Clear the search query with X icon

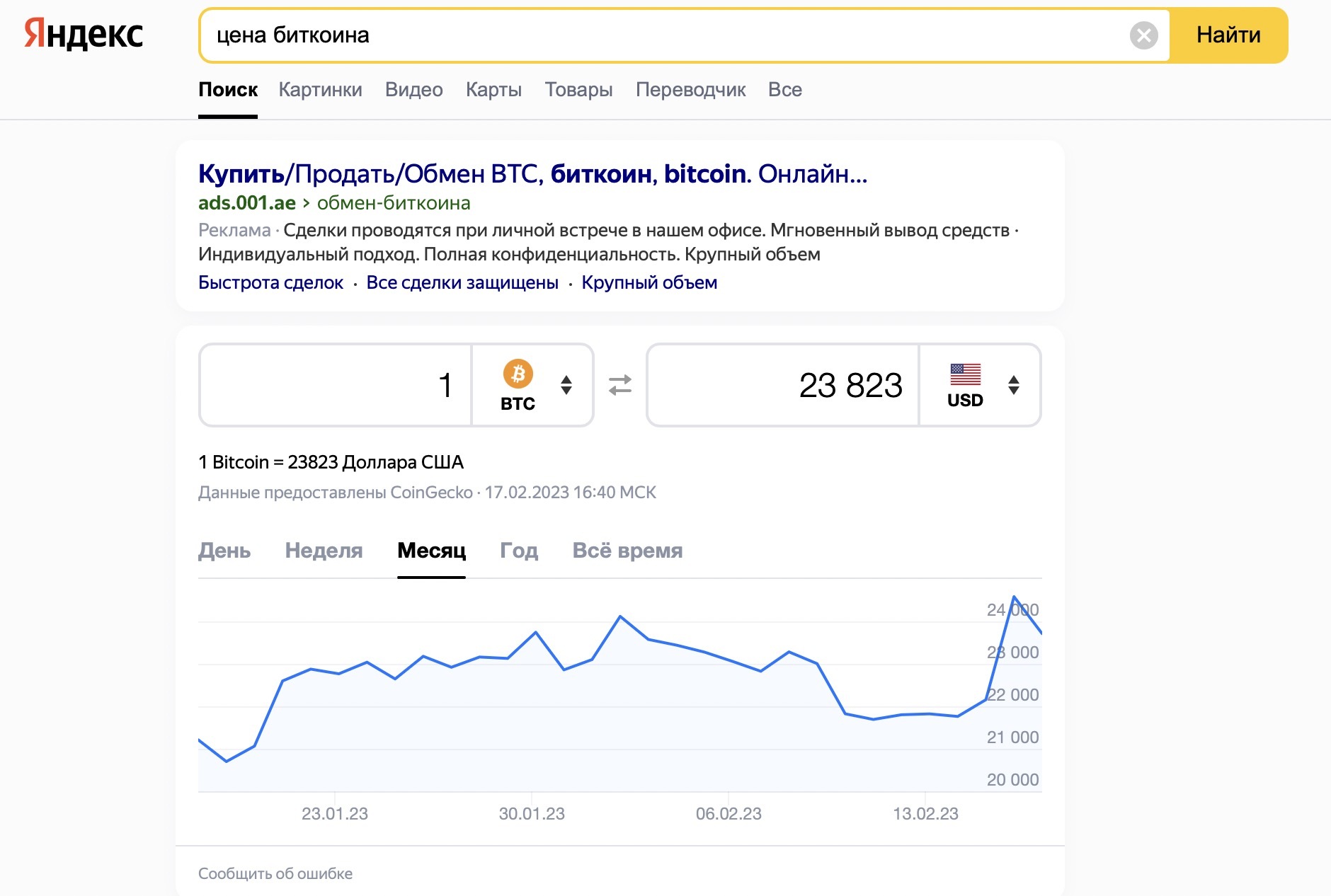pyautogui.click(x=1143, y=35)
